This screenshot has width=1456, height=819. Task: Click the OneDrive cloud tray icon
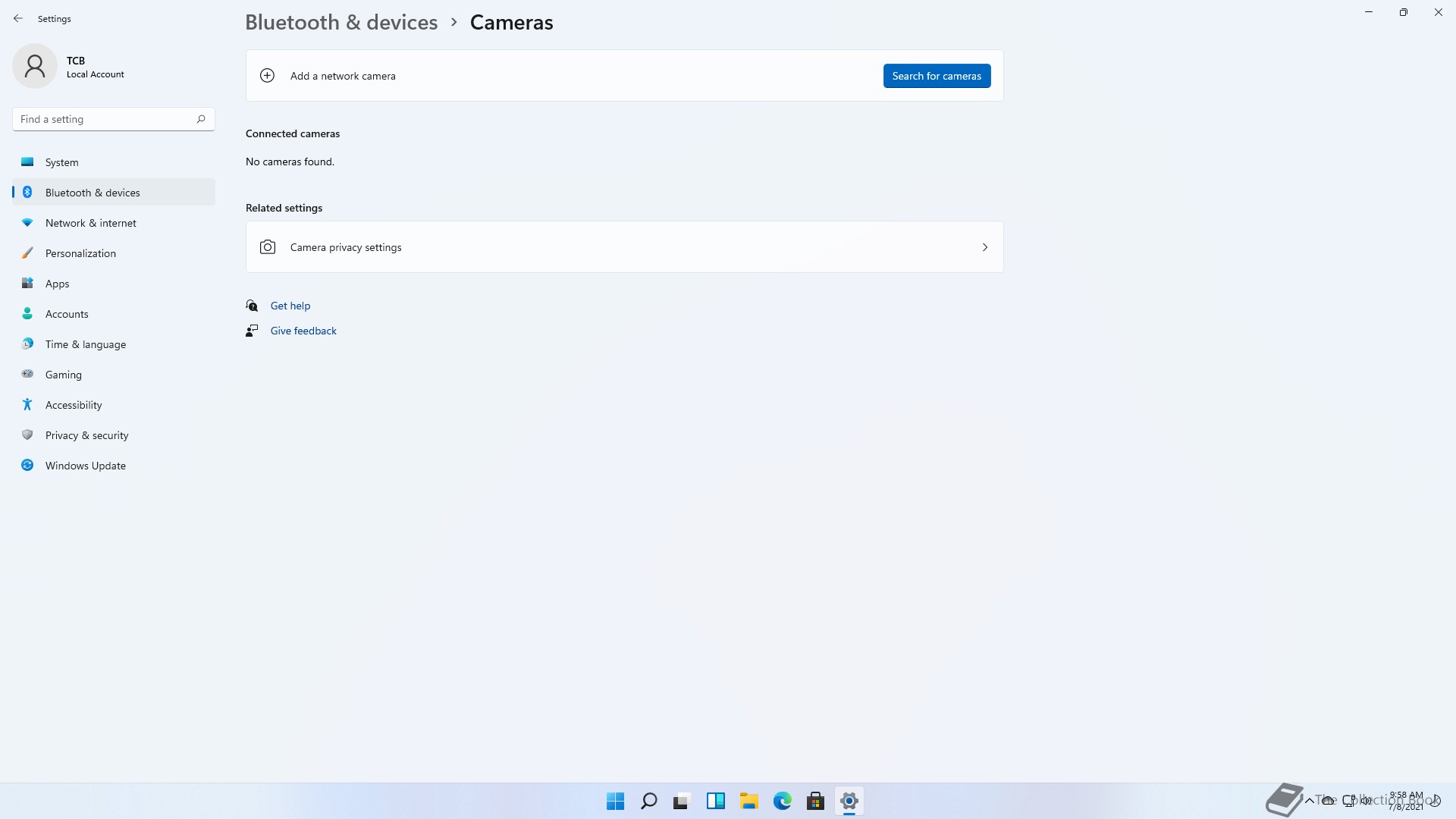click(x=1329, y=801)
